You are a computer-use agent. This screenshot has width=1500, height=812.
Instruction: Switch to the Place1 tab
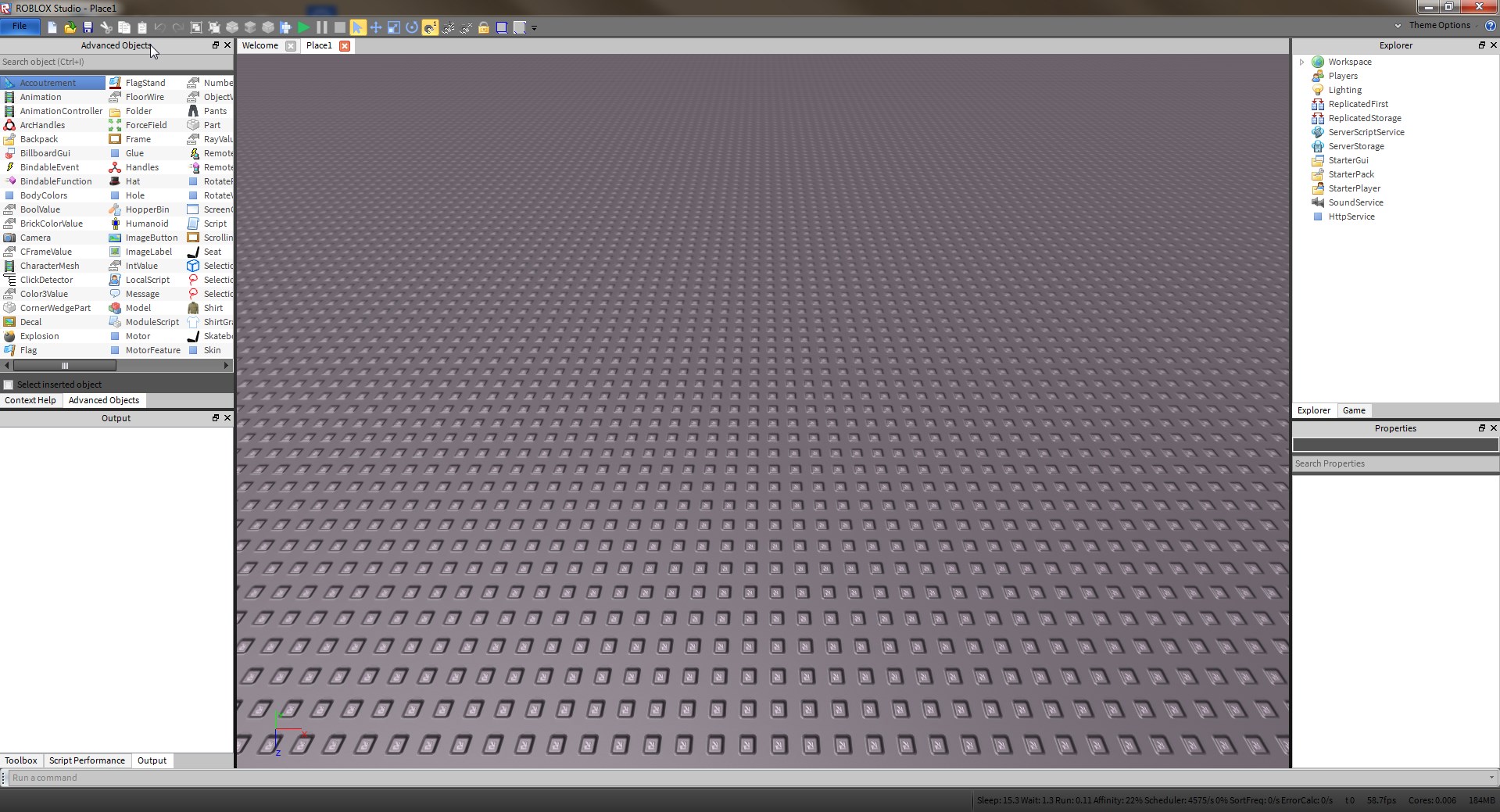319,45
